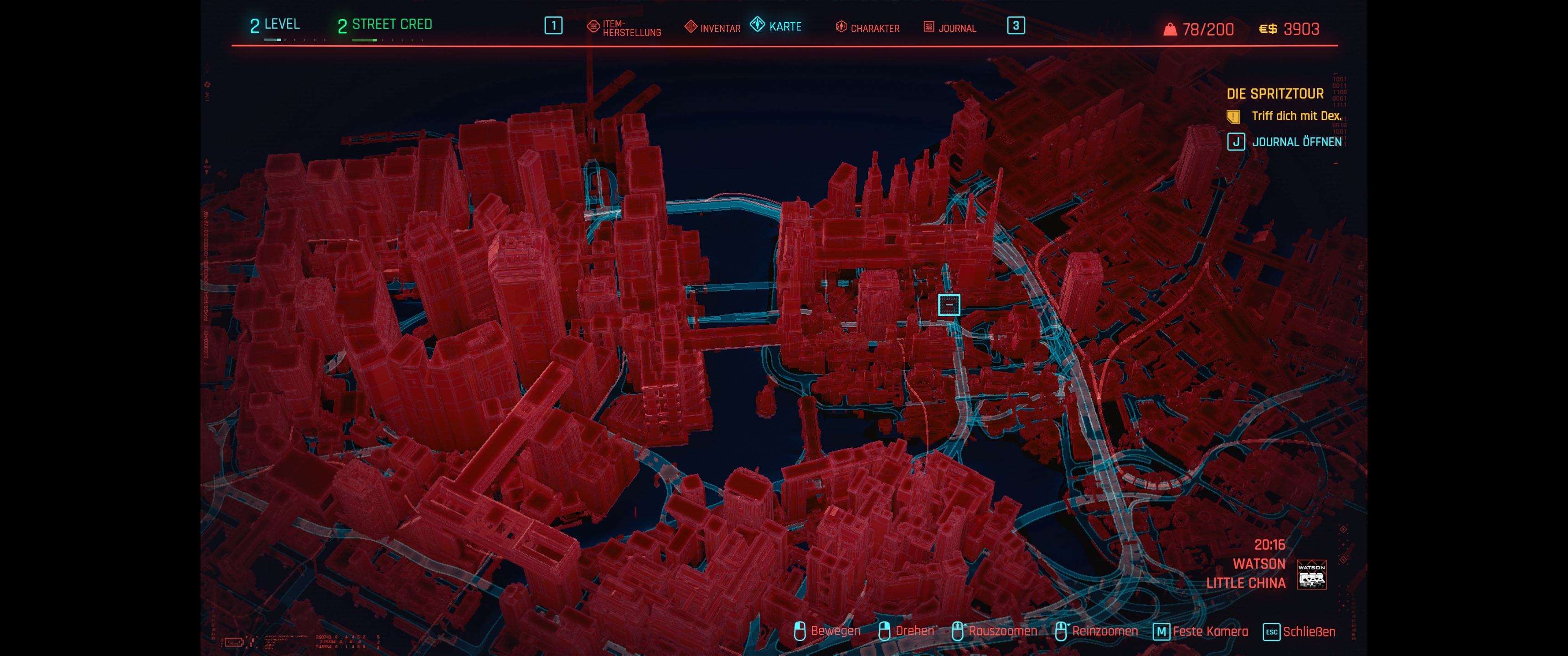Image resolution: width=1568 pixels, height=656 pixels.
Task: Click the Charakter hexagon icon
Action: pyautogui.click(x=841, y=26)
